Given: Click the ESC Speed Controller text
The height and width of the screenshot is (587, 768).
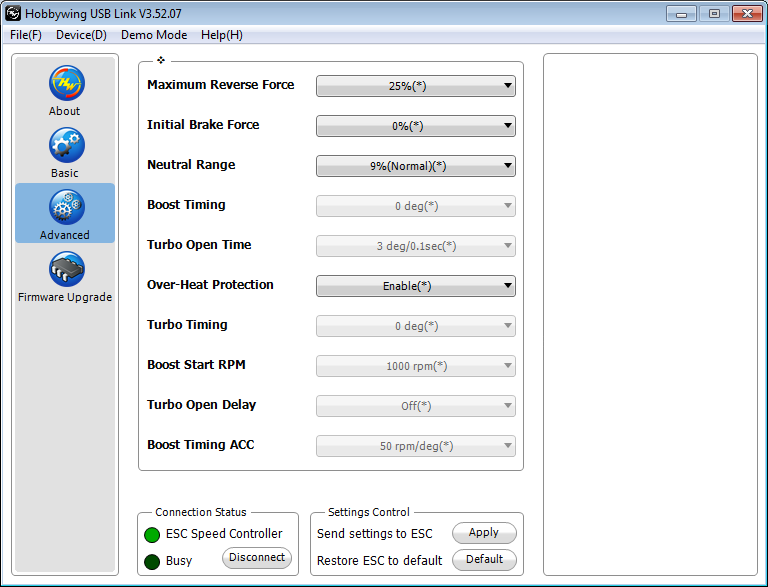Looking at the screenshot, I should pos(224,534).
